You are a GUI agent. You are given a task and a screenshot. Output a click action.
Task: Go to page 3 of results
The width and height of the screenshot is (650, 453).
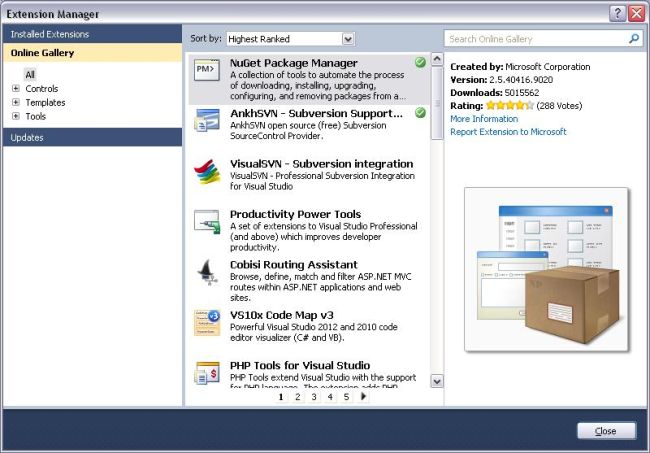(314, 397)
